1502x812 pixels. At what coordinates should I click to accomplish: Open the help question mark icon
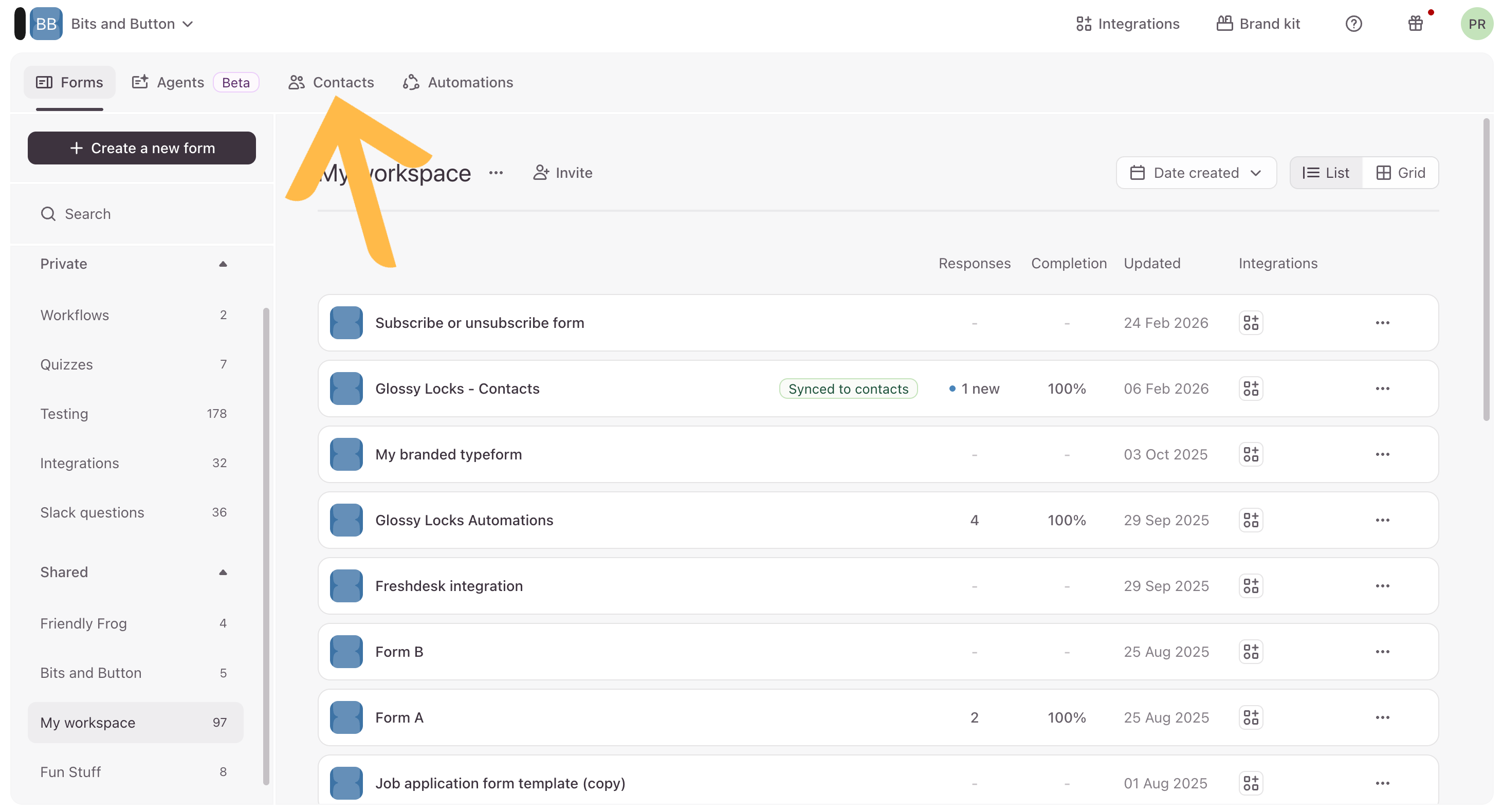(1353, 24)
